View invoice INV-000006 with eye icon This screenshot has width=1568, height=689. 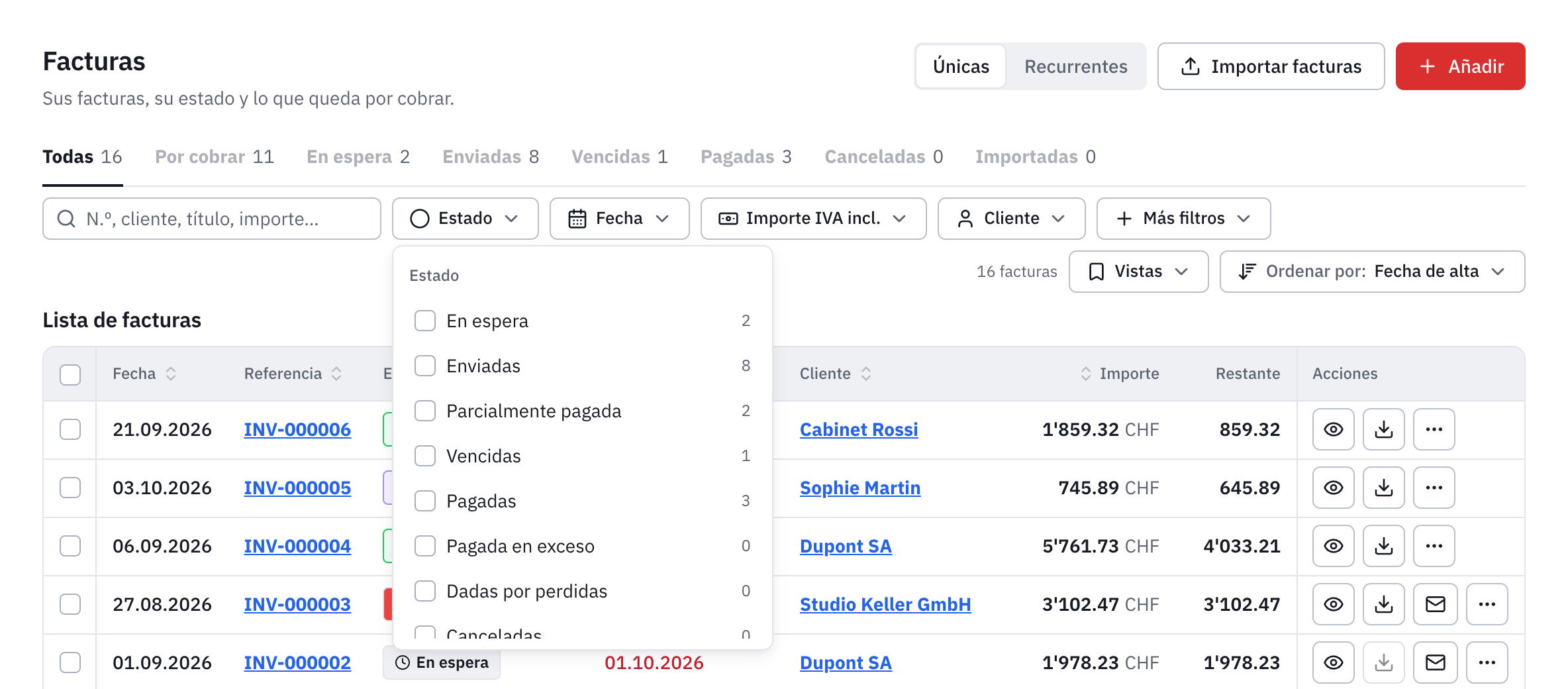click(x=1333, y=429)
